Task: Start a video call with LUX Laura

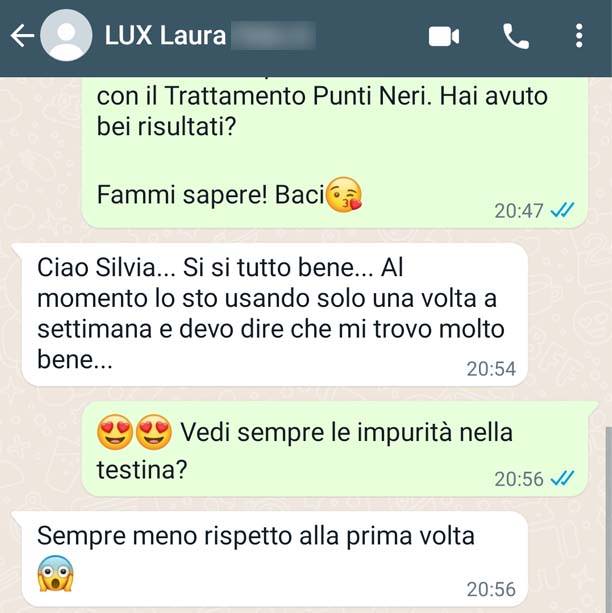Action: (443, 36)
